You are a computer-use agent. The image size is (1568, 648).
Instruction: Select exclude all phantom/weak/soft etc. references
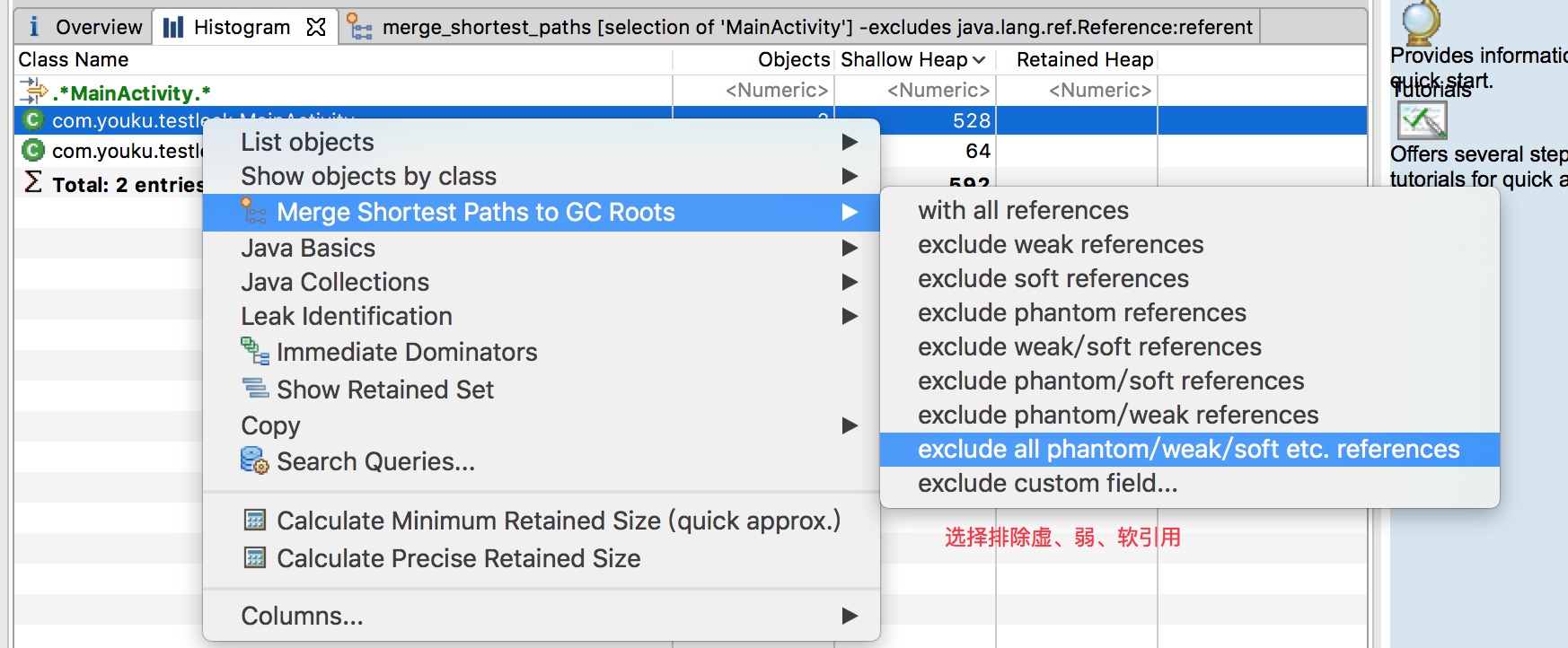[1190, 449]
